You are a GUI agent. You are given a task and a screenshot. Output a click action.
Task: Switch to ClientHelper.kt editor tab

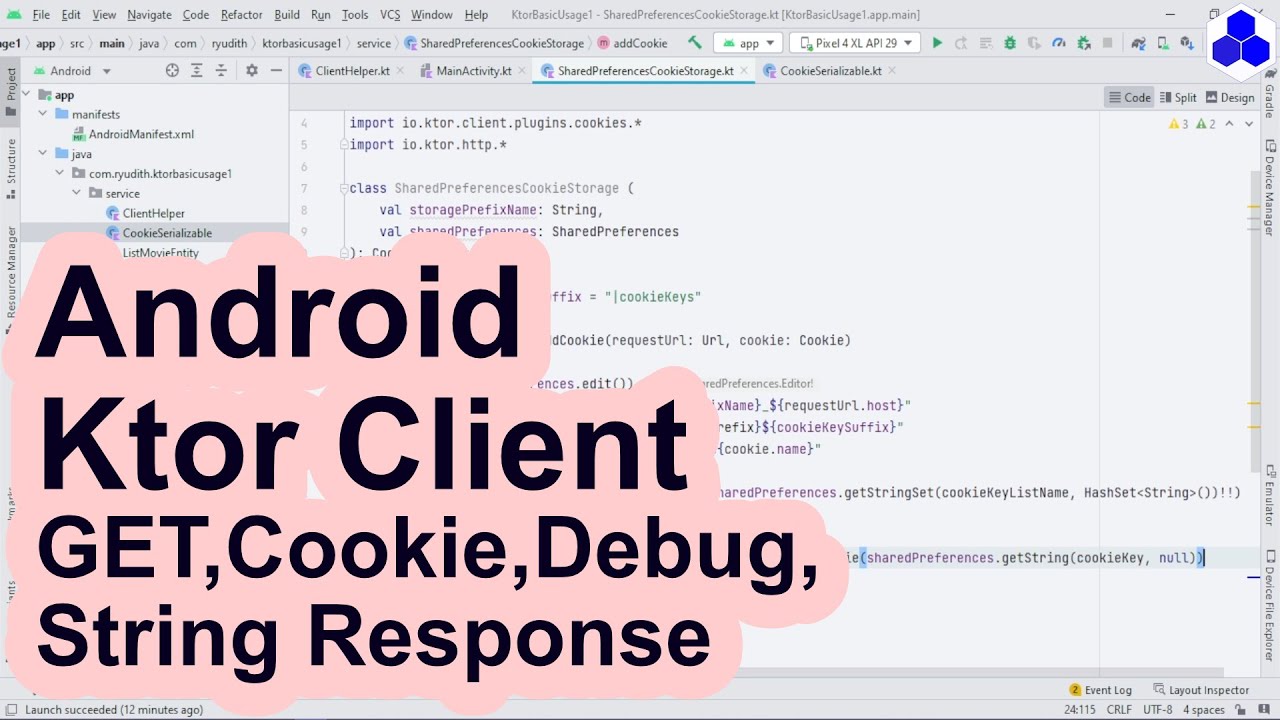[x=352, y=71]
